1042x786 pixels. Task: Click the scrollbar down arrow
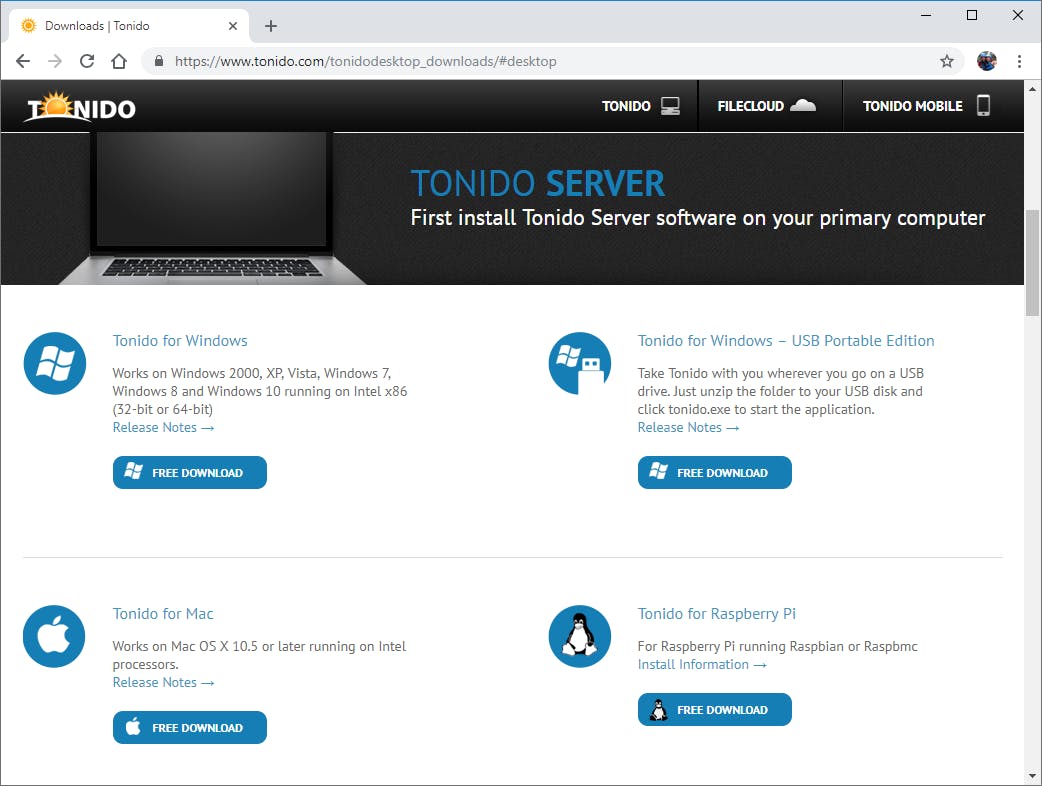click(1033, 776)
